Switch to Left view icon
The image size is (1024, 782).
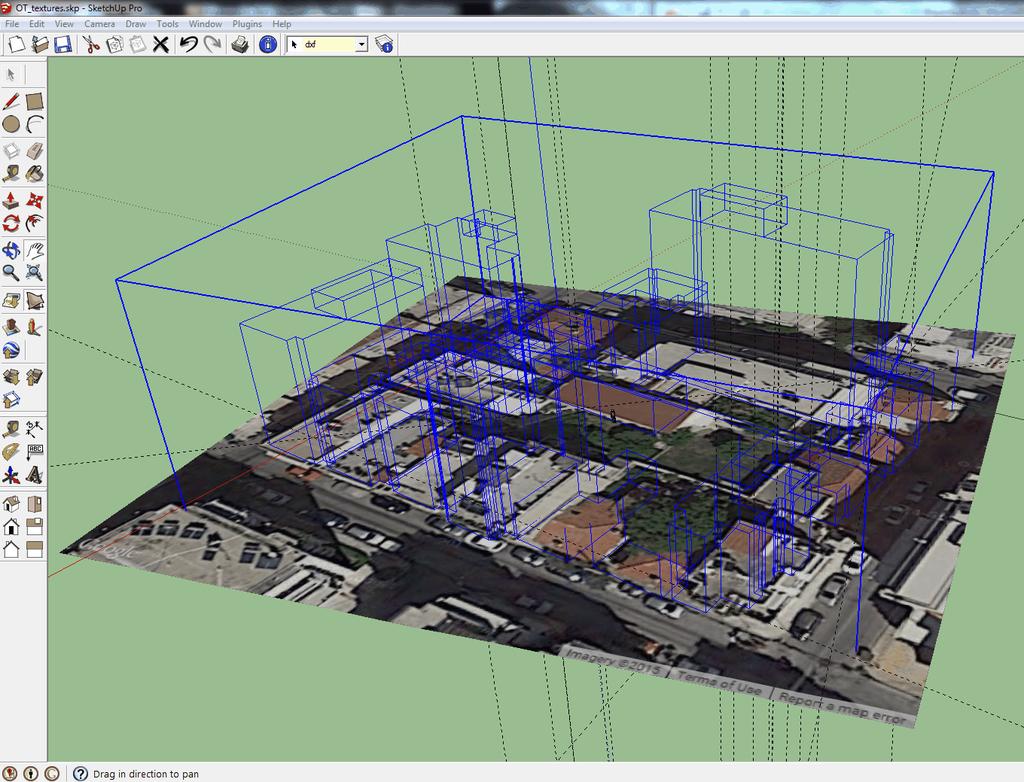[34, 549]
